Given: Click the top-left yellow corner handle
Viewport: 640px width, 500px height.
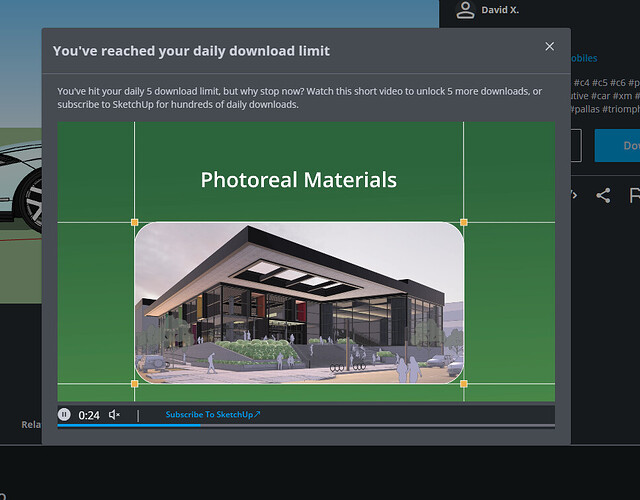Looking at the screenshot, I should pyautogui.click(x=135, y=222).
